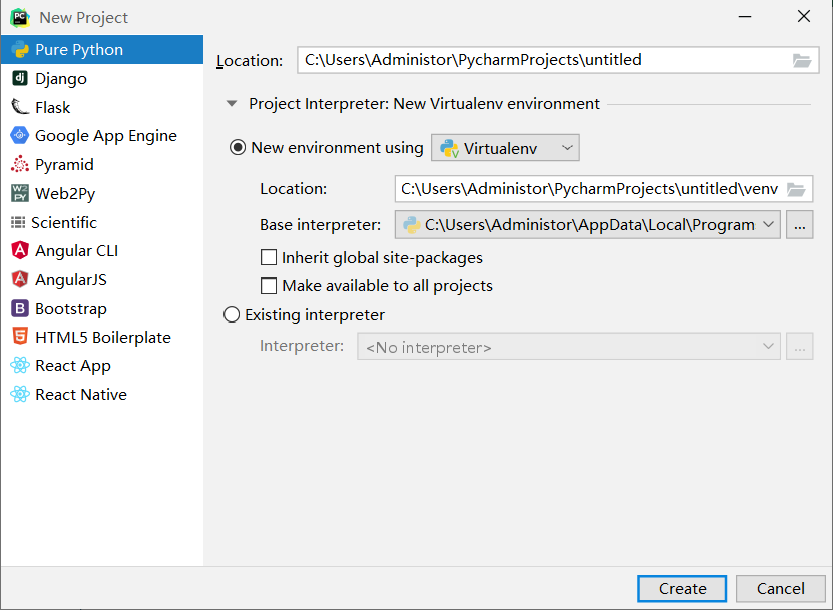The height and width of the screenshot is (610, 833).
Task: Select Bootstrap project type label
Action: (71, 308)
